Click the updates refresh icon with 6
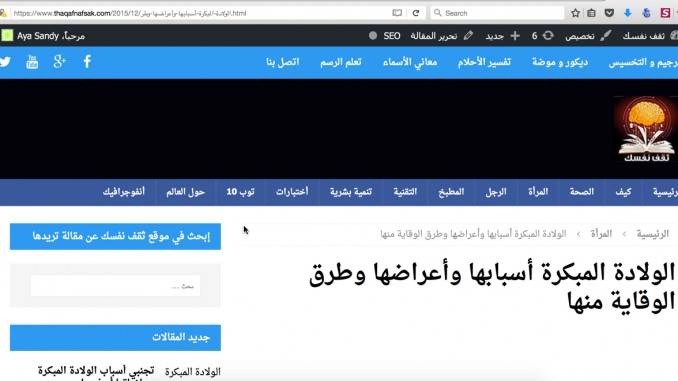This screenshot has width=678, height=381. click(x=548, y=36)
